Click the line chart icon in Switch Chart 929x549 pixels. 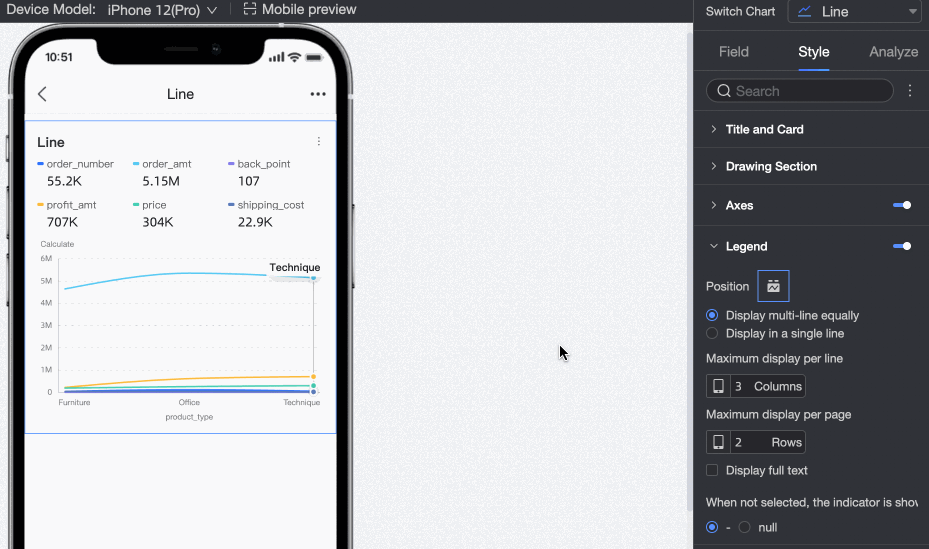click(805, 11)
